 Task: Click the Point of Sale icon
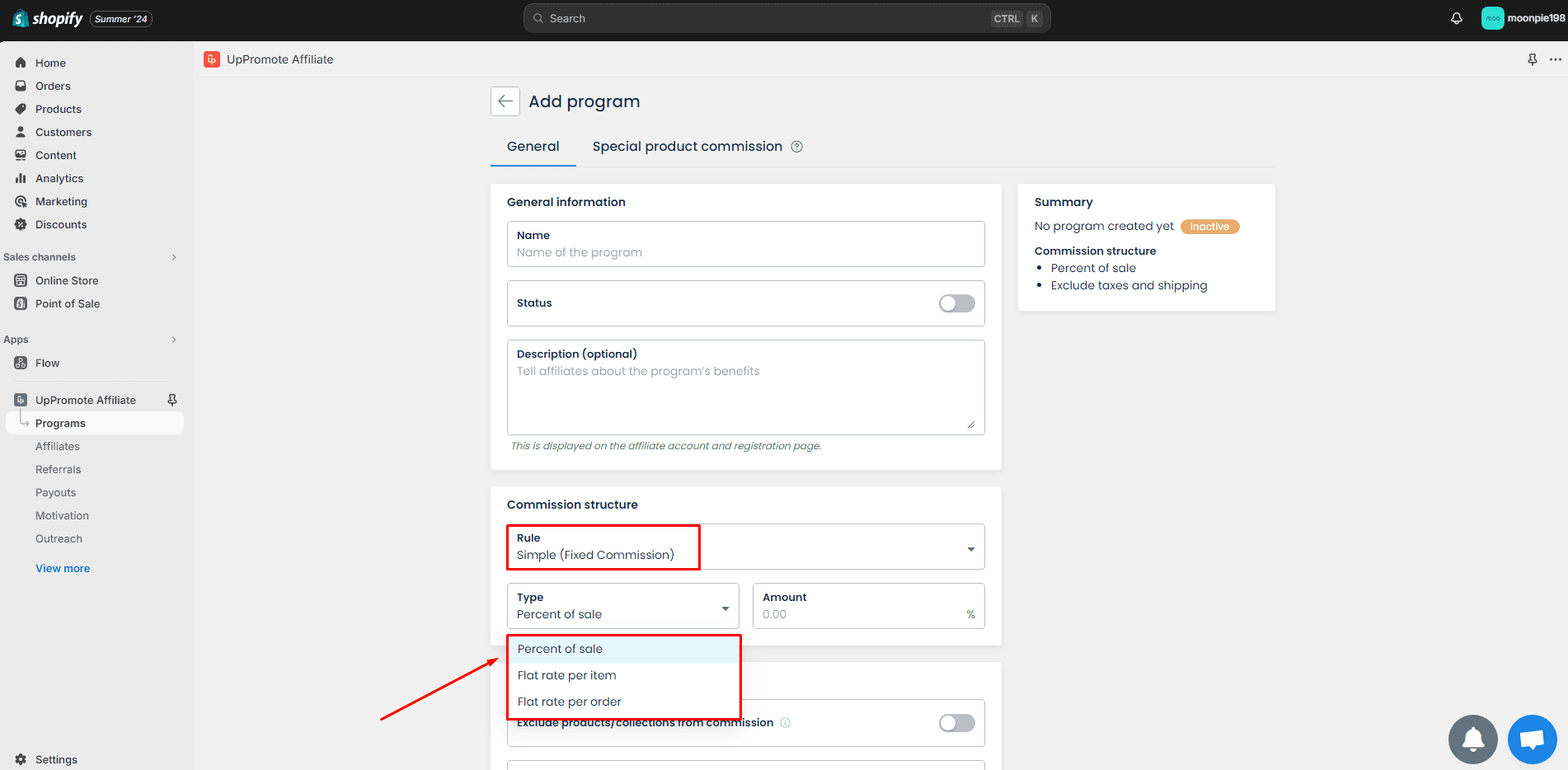point(21,303)
